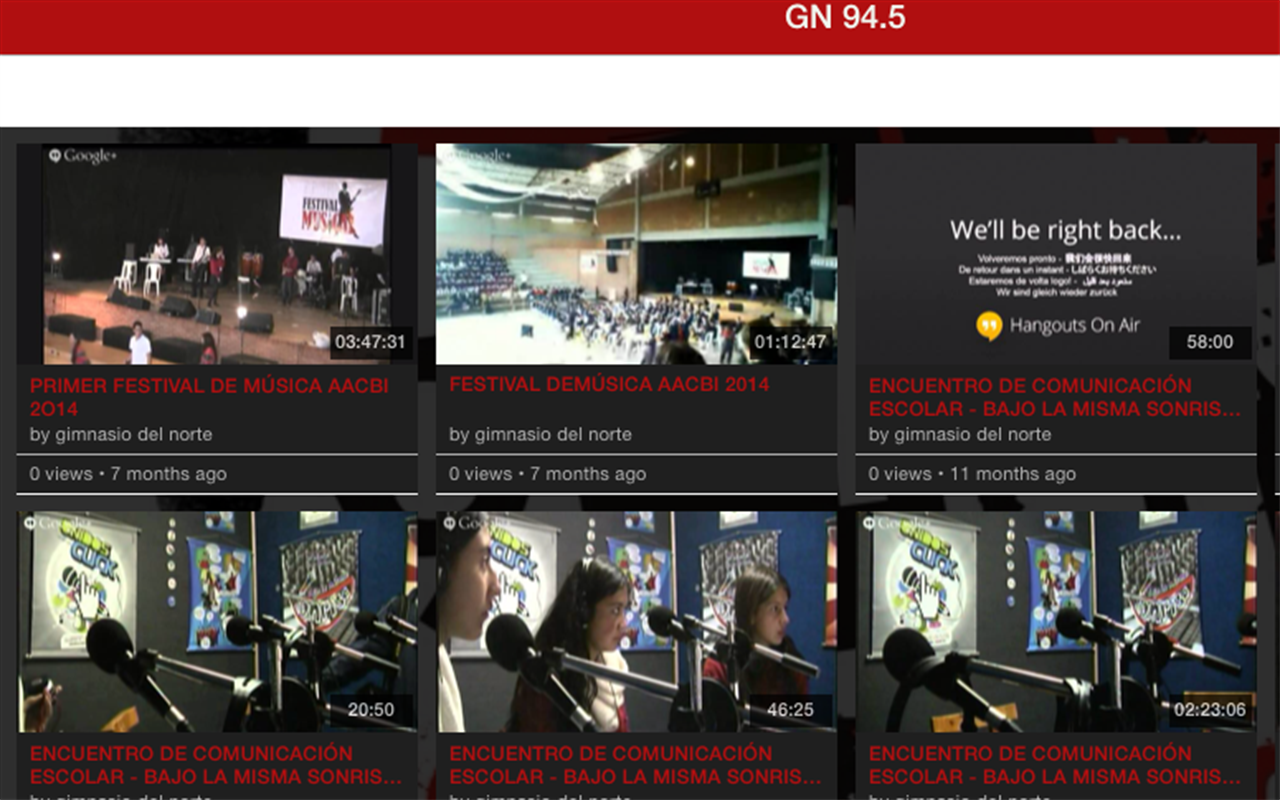This screenshot has width=1280, height=800.
Task: Open the channel name under Festival Demúsica
Action: pos(540,434)
